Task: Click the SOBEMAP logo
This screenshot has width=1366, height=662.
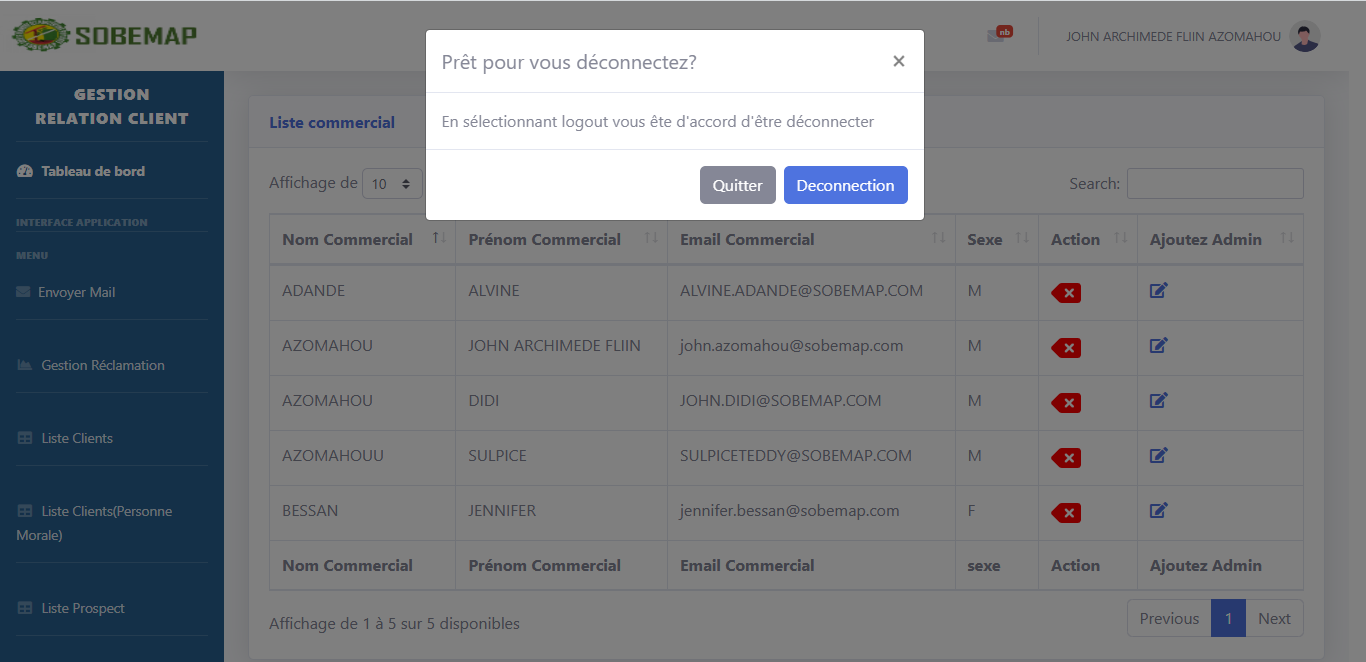Action: click(x=105, y=36)
